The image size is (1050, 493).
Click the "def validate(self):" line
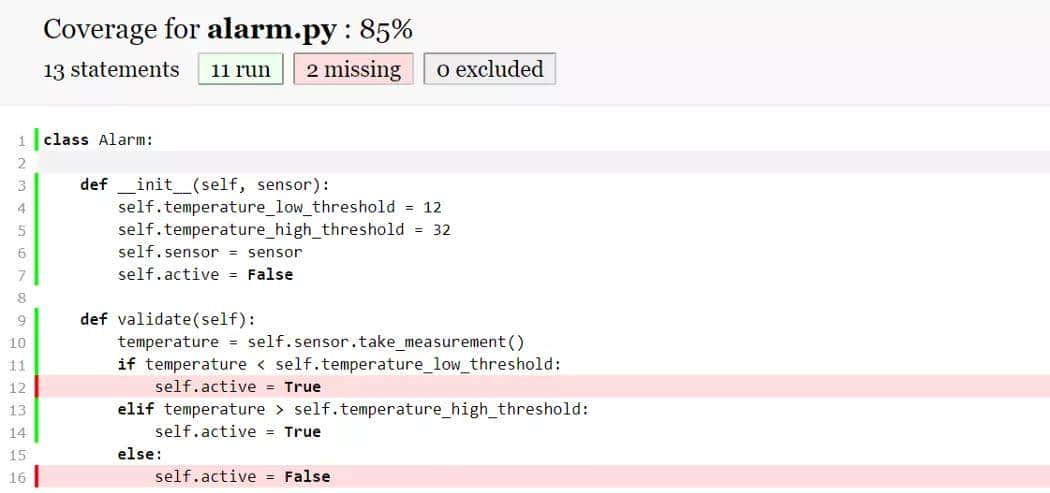(168, 320)
